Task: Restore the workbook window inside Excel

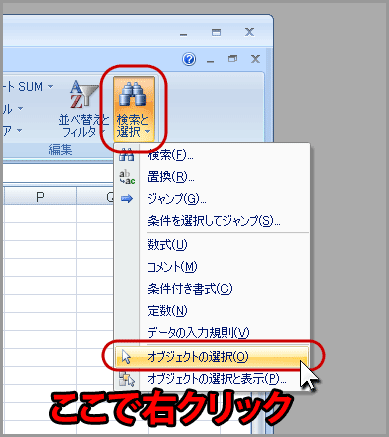Action: point(232,59)
